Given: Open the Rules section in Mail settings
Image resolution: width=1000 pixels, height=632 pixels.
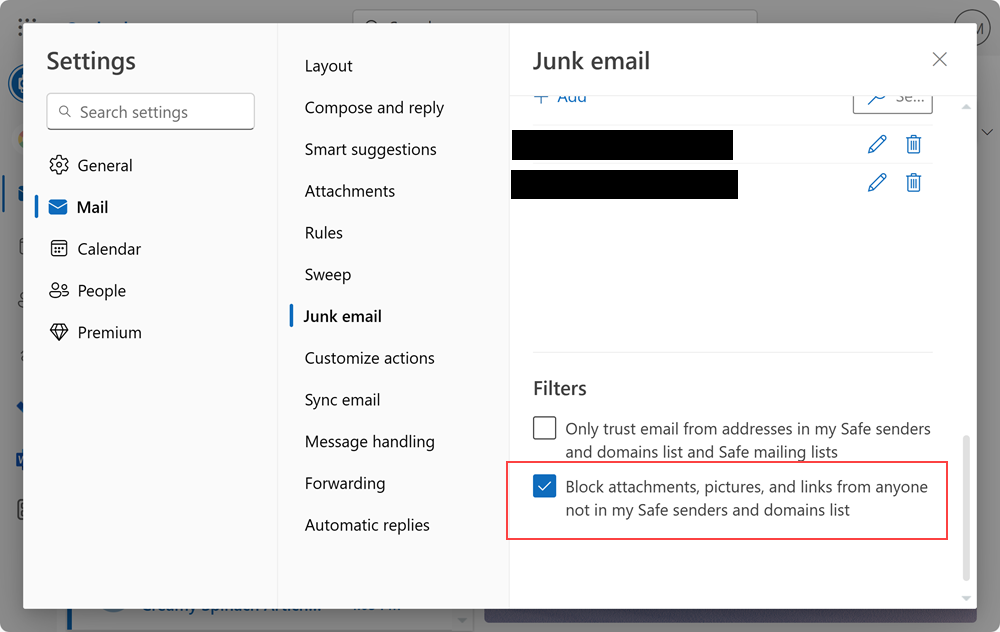Looking at the screenshot, I should click(x=322, y=232).
